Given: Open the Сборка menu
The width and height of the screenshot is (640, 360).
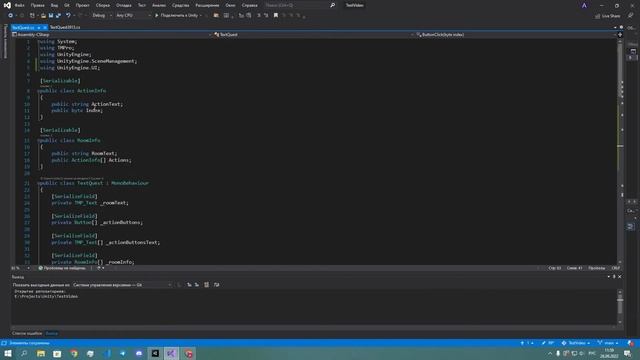Looking at the screenshot, I should click(103, 5).
